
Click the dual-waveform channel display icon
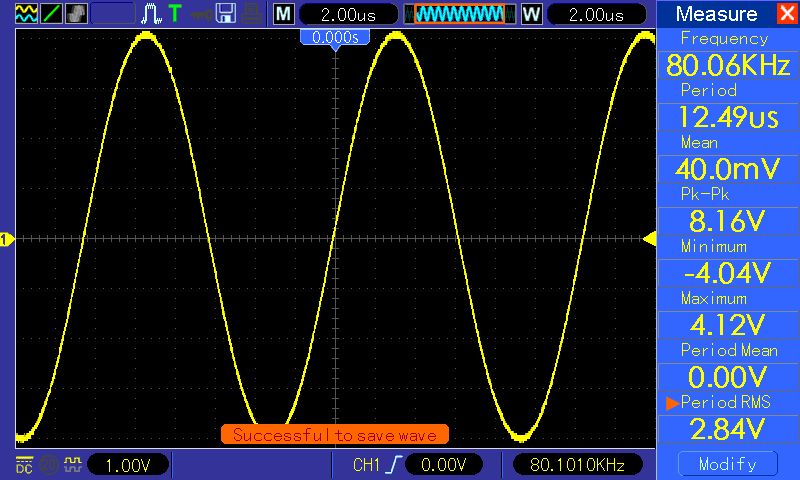tap(26, 14)
